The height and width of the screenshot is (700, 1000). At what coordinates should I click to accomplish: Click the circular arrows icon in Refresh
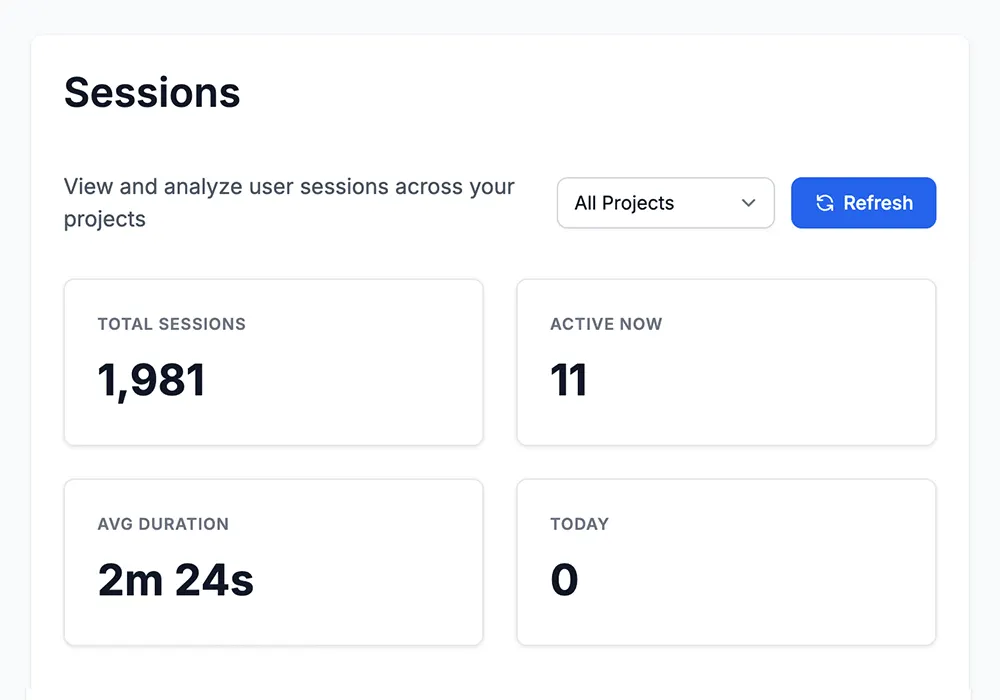(x=825, y=203)
